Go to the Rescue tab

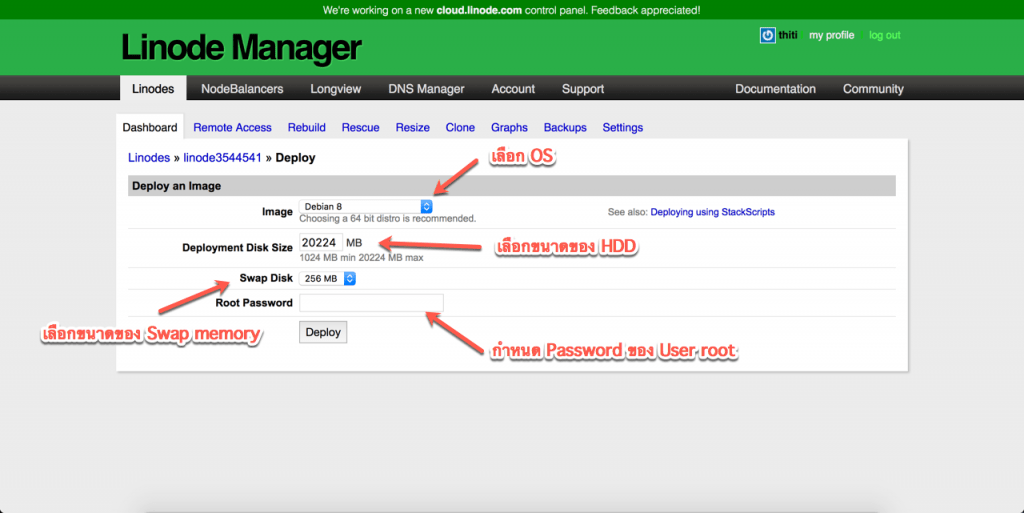[360, 128]
